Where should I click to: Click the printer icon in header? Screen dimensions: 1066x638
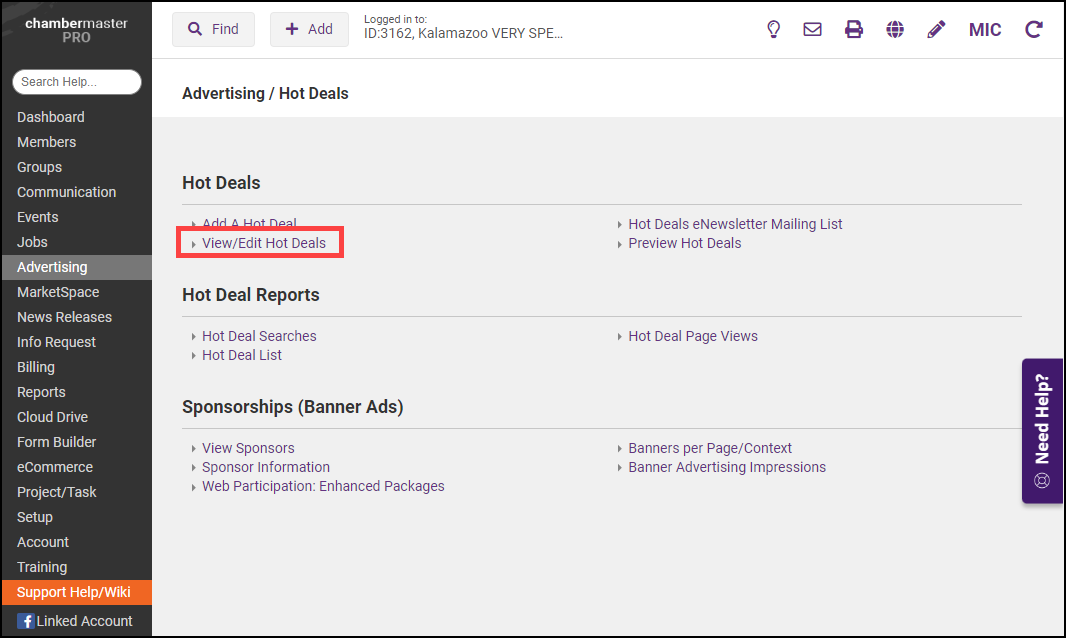pos(853,29)
